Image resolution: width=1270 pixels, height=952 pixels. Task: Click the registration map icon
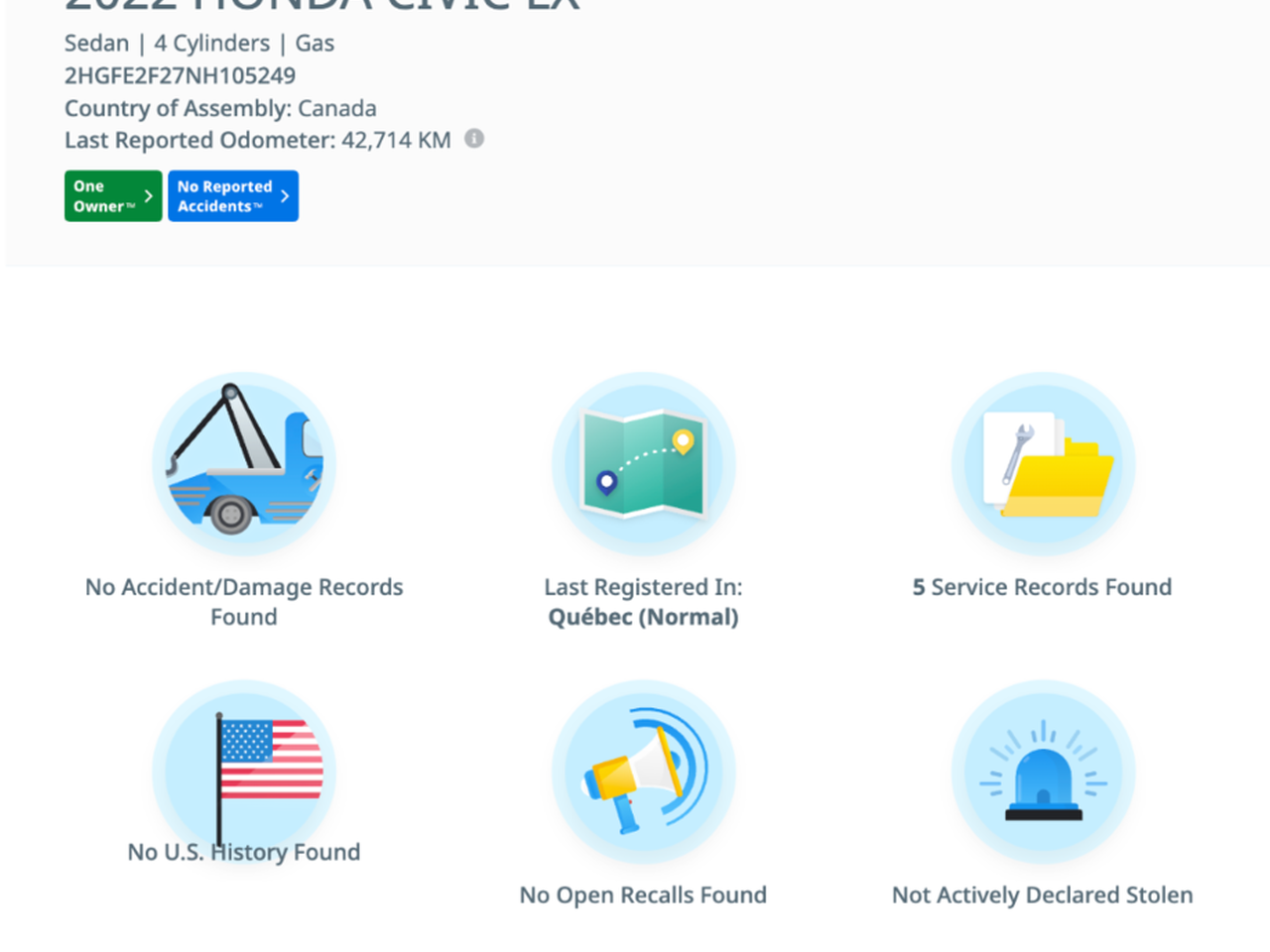(643, 463)
